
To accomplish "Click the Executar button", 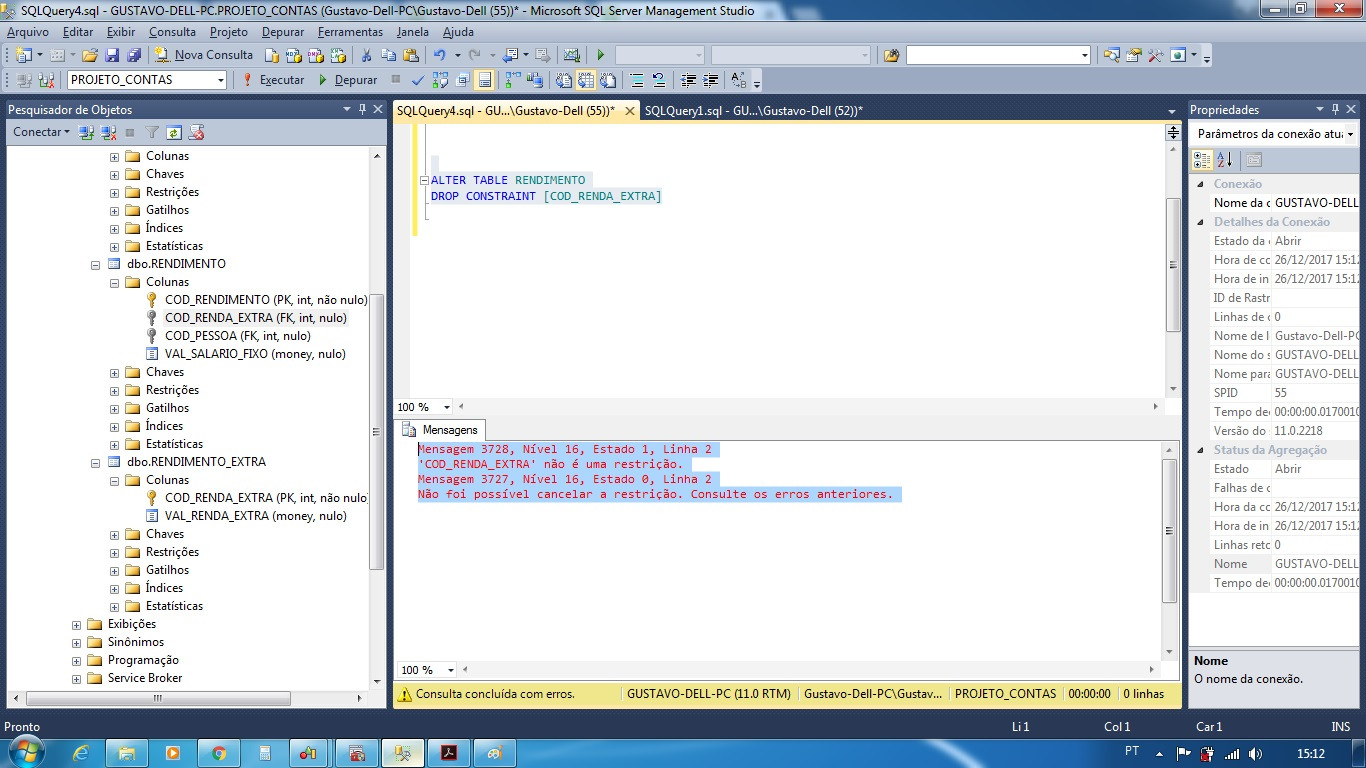I will pos(273,80).
